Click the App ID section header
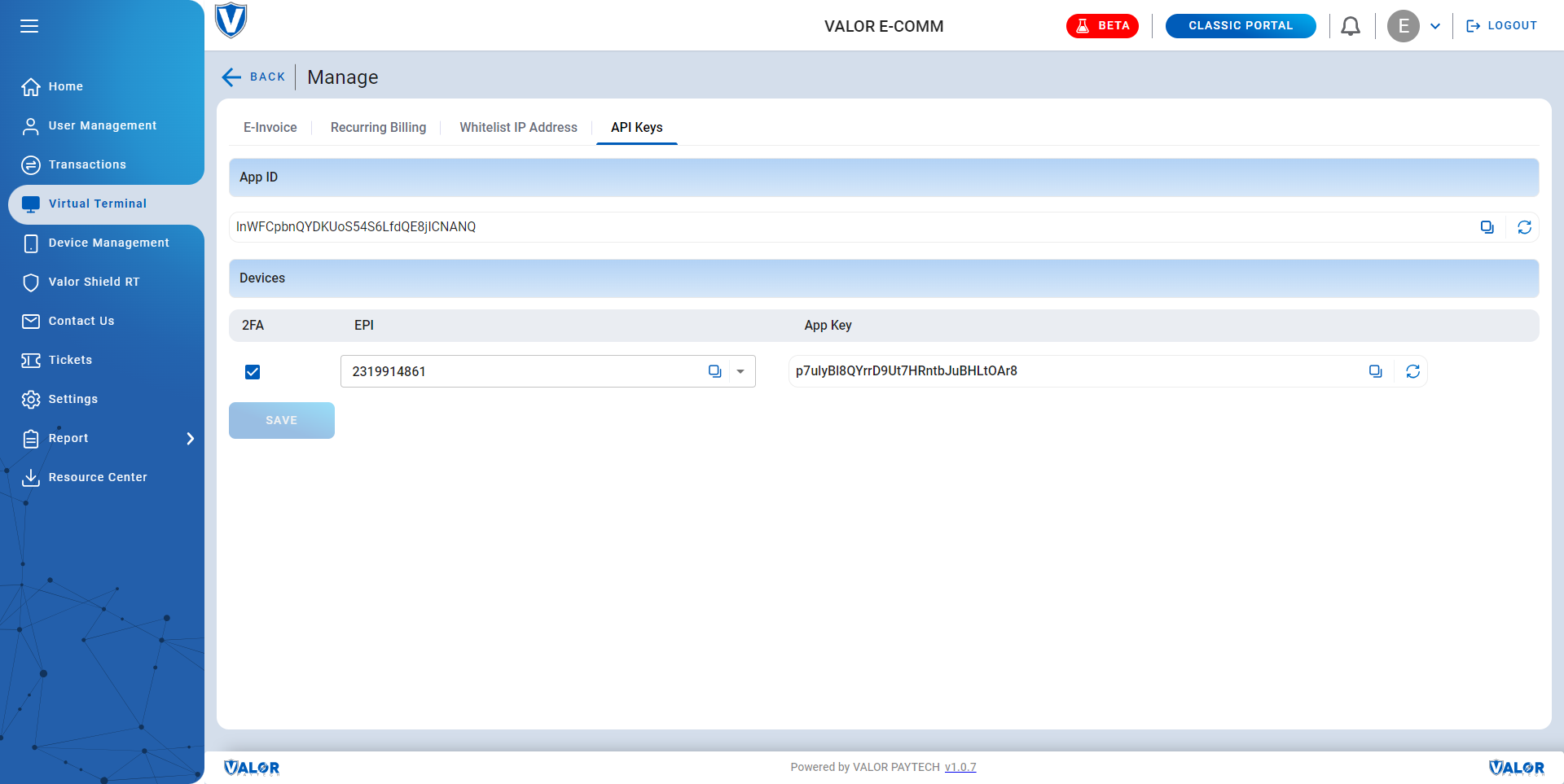Screen dimensions: 1564x784 click(x=884, y=177)
